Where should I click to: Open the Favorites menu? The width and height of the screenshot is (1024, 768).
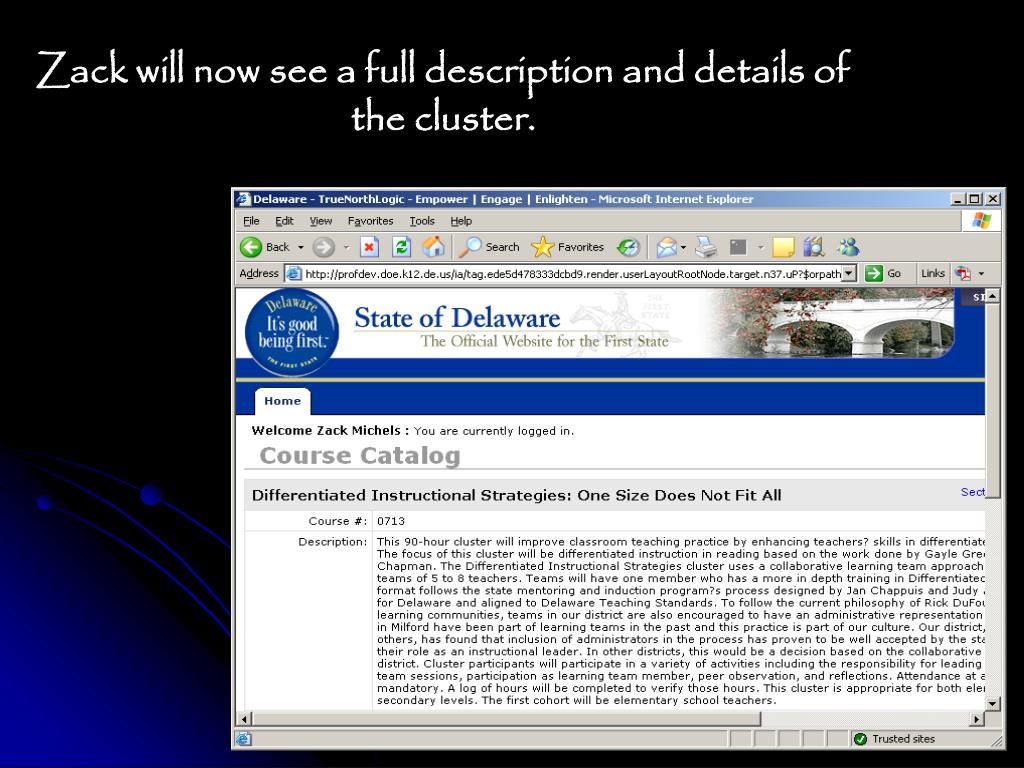370,221
